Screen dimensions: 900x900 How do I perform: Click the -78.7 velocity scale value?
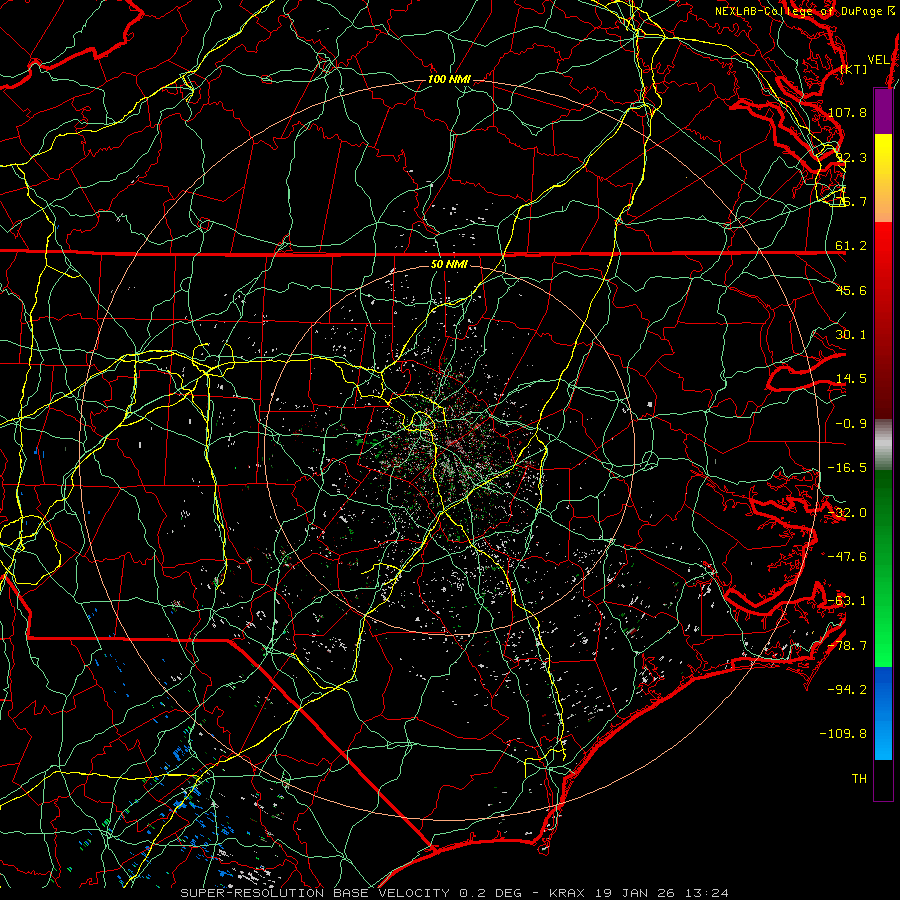click(847, 646)
